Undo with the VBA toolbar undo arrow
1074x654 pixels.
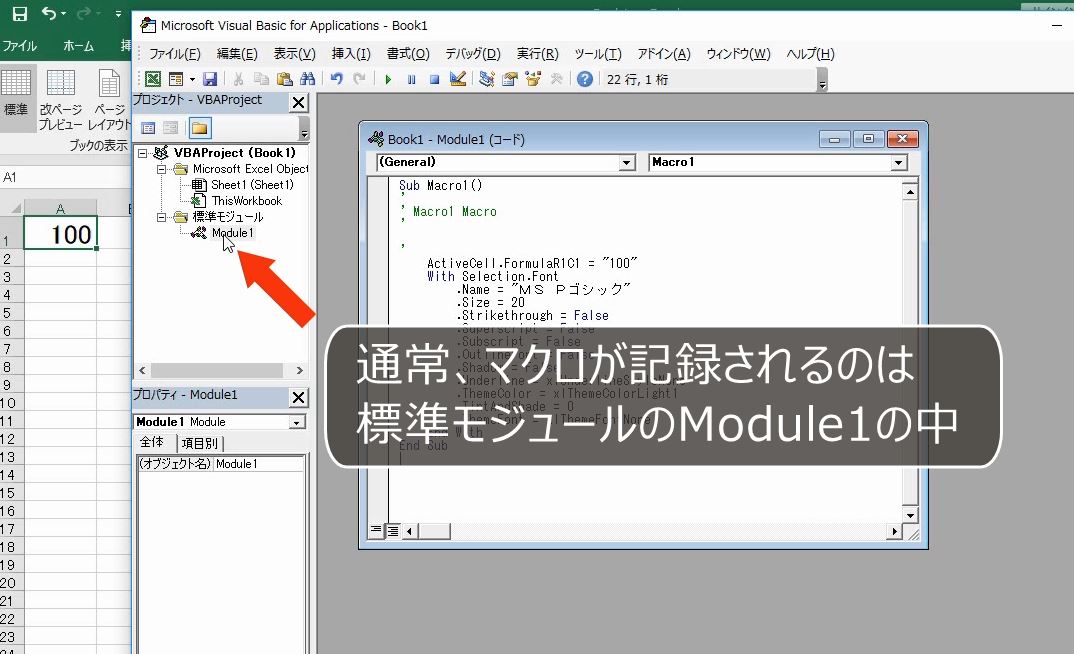[336, 79]
